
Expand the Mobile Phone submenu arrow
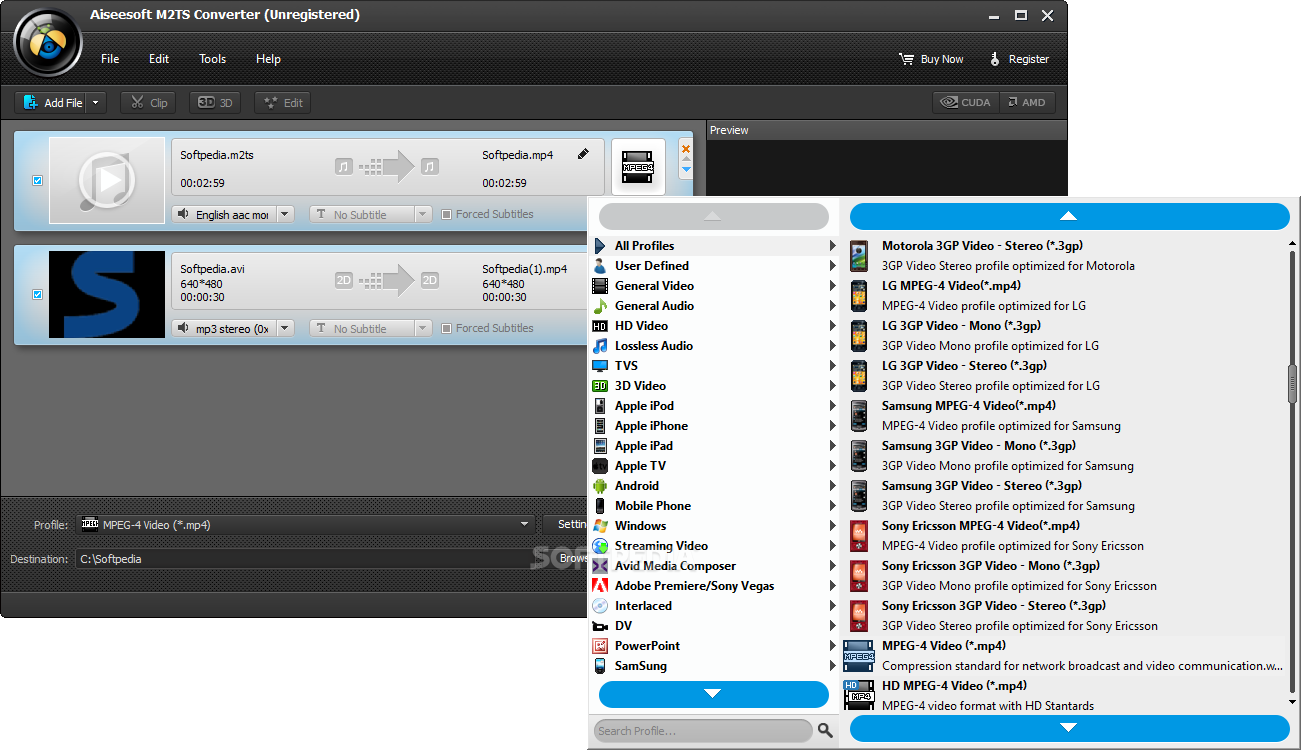click(x=832, y=506)
